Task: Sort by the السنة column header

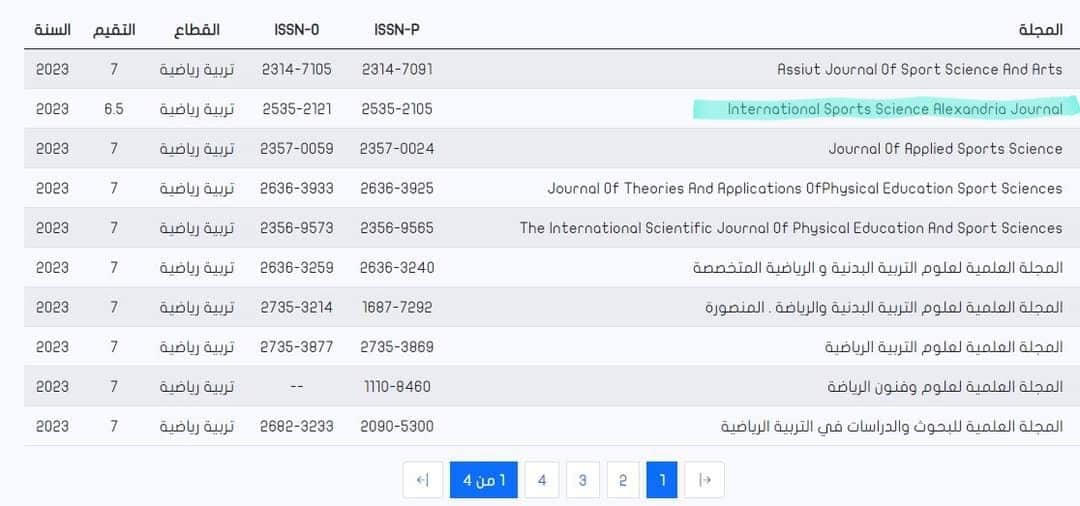Action: click(x=52, y=29)
